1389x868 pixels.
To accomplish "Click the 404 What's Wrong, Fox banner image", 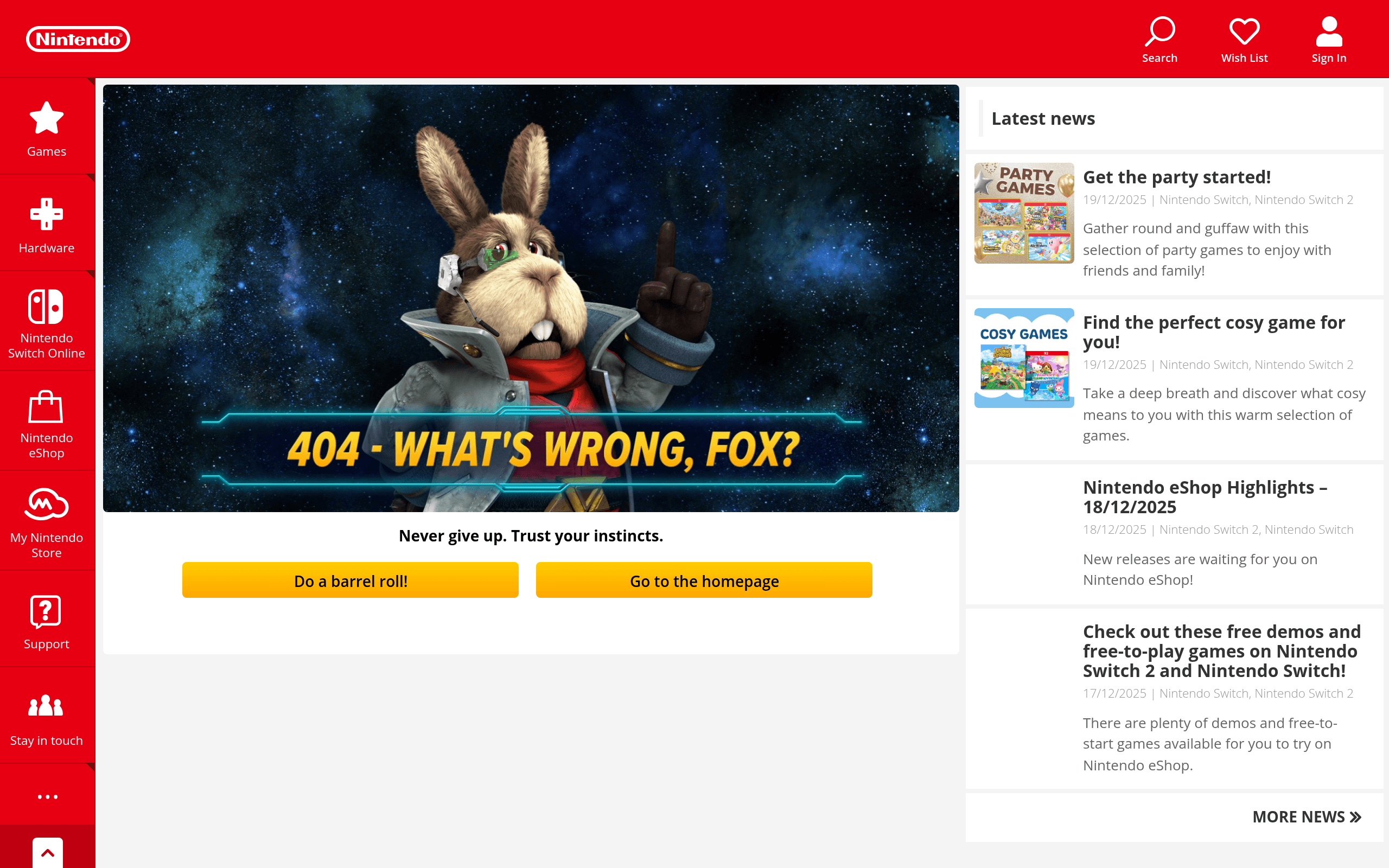I will 531,298.
